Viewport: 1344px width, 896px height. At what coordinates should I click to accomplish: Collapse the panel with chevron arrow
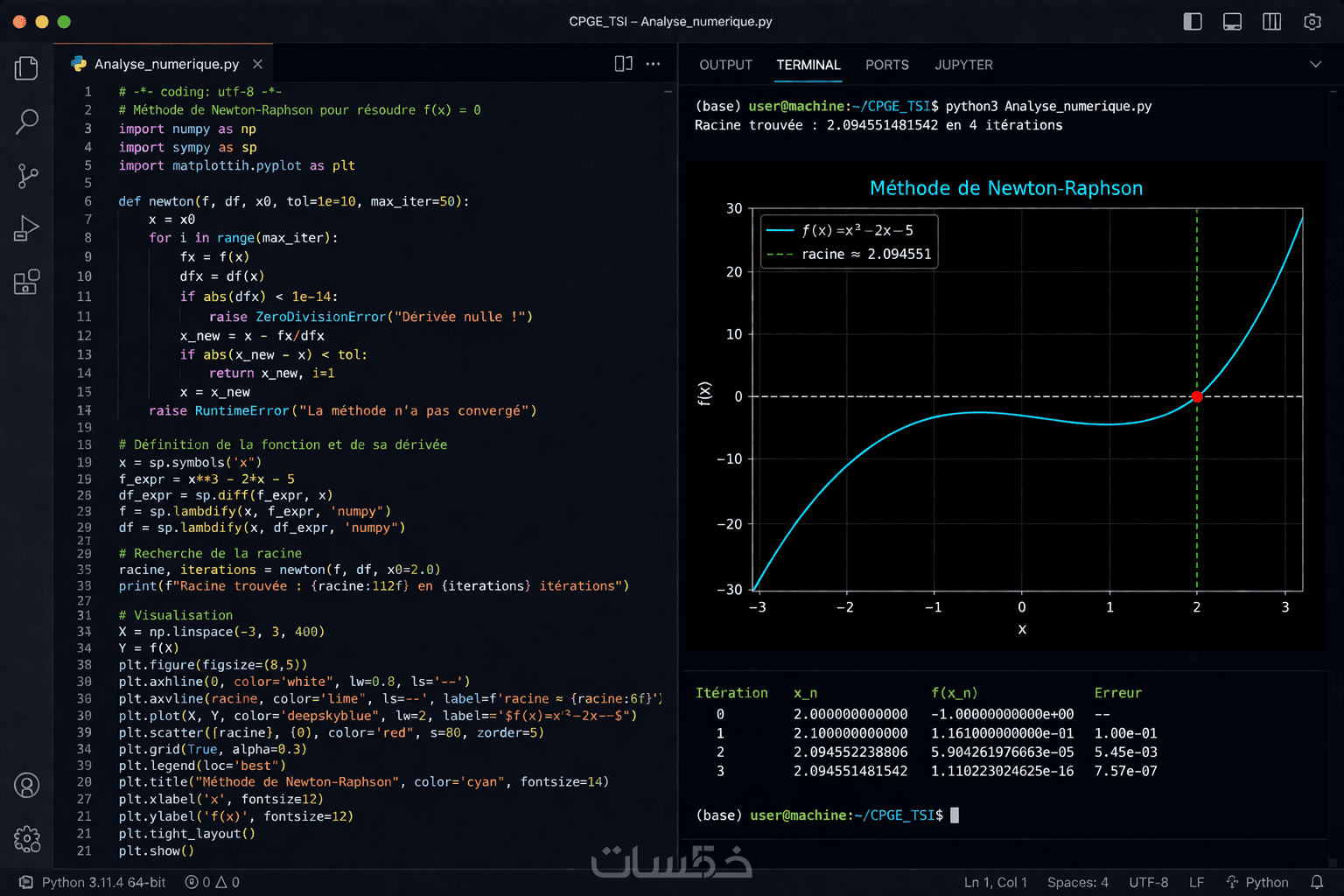pos(1315,65)
